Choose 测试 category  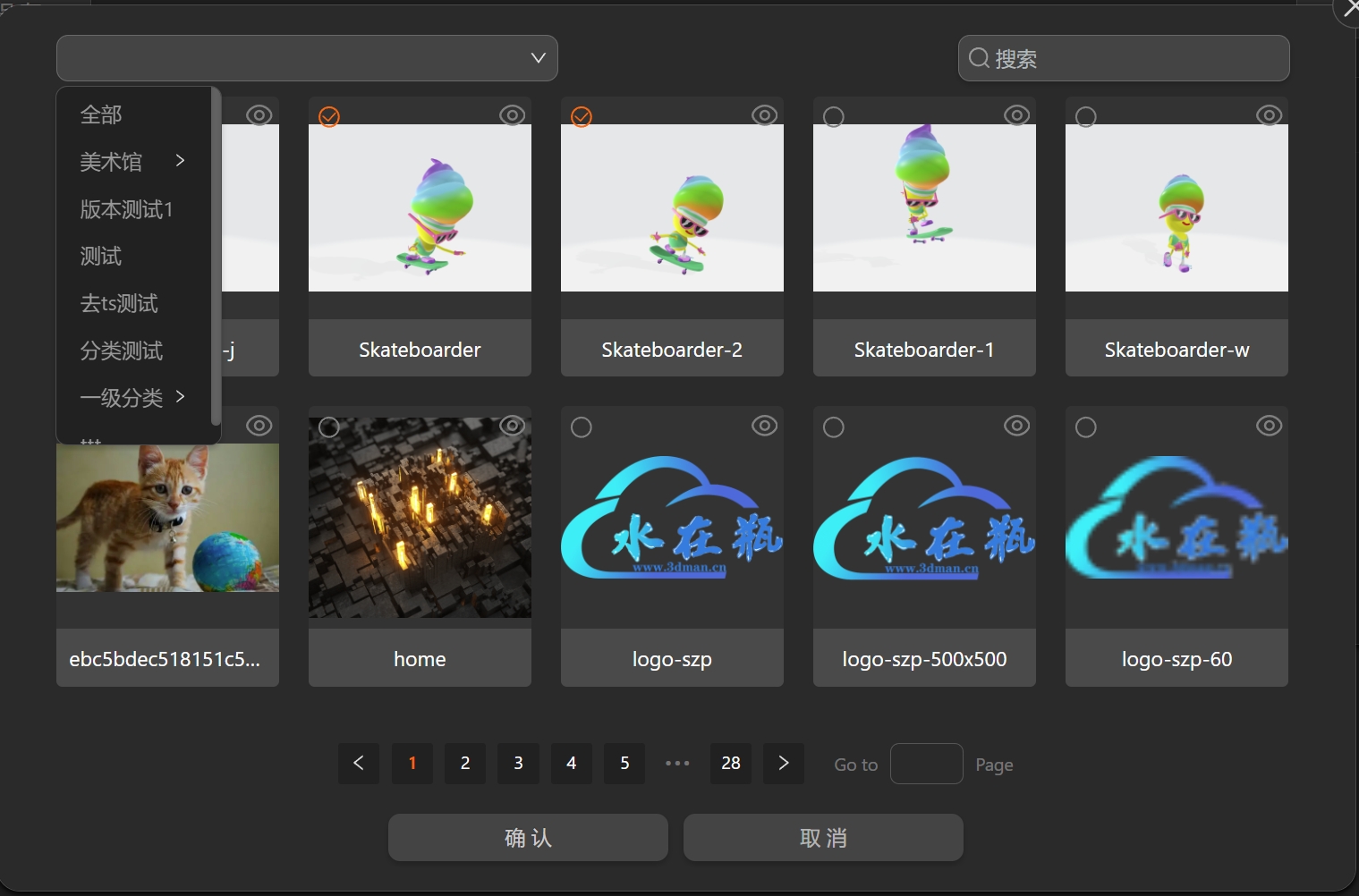point(101,257)
